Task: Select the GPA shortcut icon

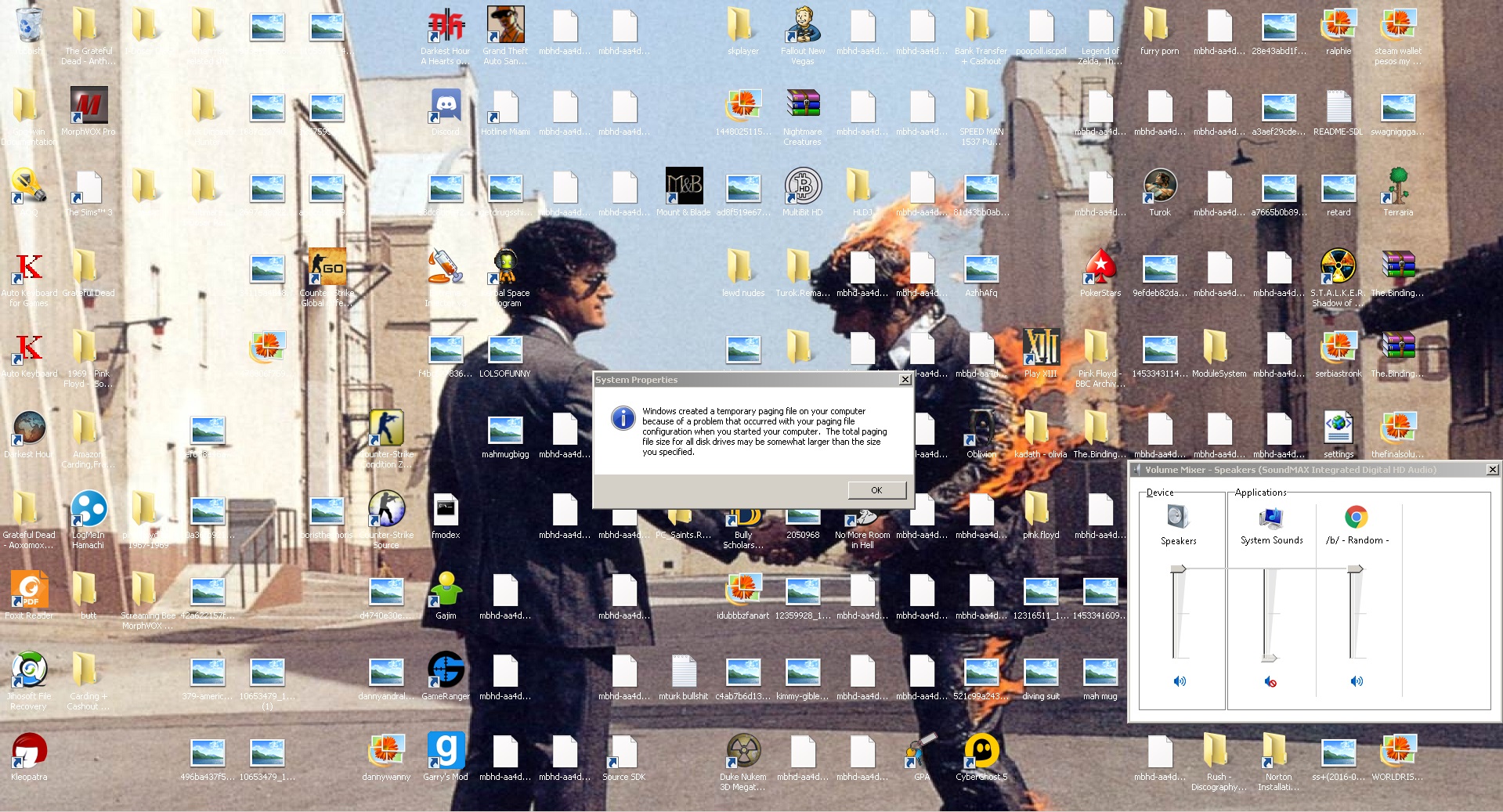Action: pos(922,751)
